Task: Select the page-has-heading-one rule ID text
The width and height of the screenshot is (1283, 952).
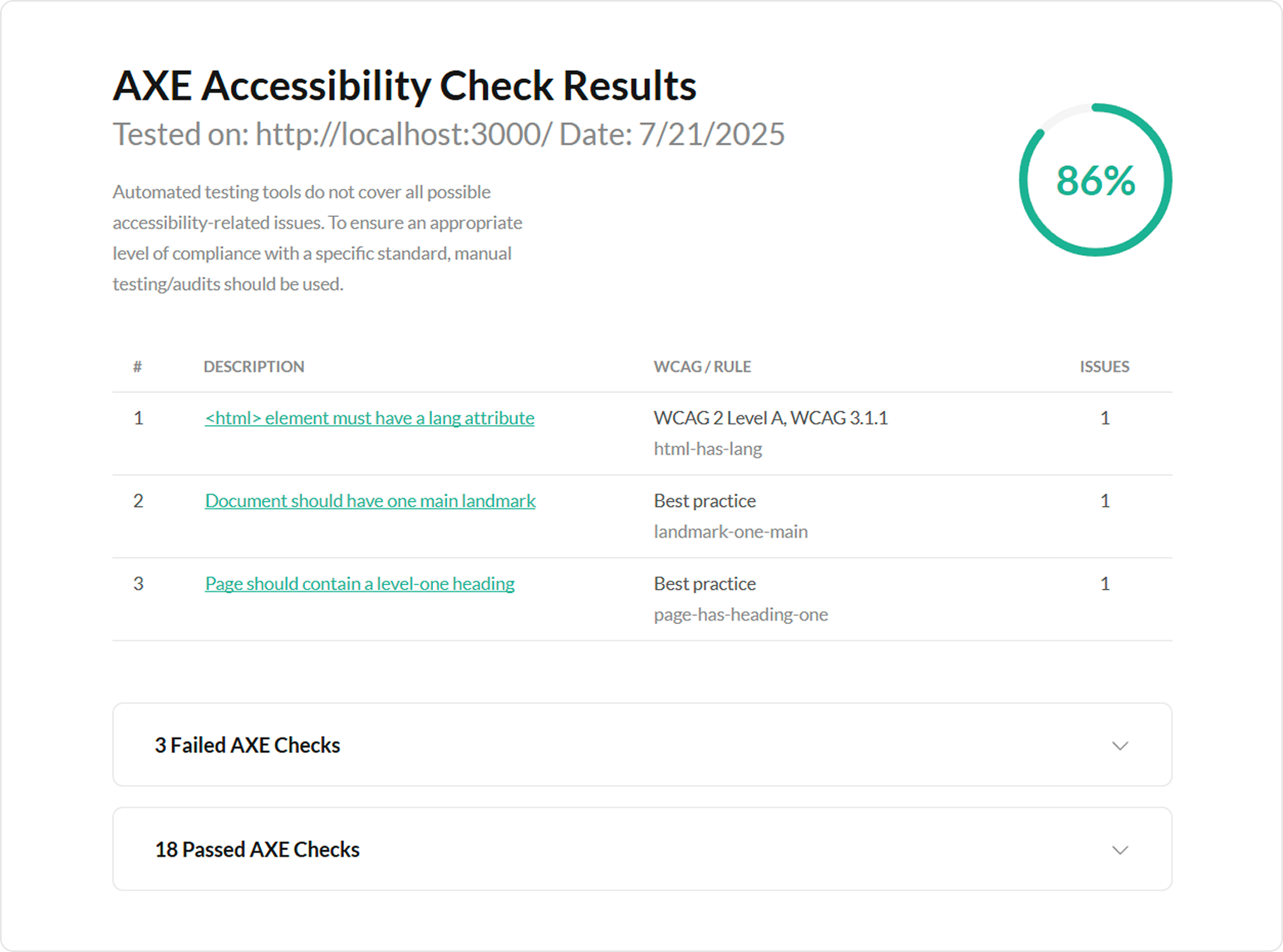Action: tap(741, 615)
